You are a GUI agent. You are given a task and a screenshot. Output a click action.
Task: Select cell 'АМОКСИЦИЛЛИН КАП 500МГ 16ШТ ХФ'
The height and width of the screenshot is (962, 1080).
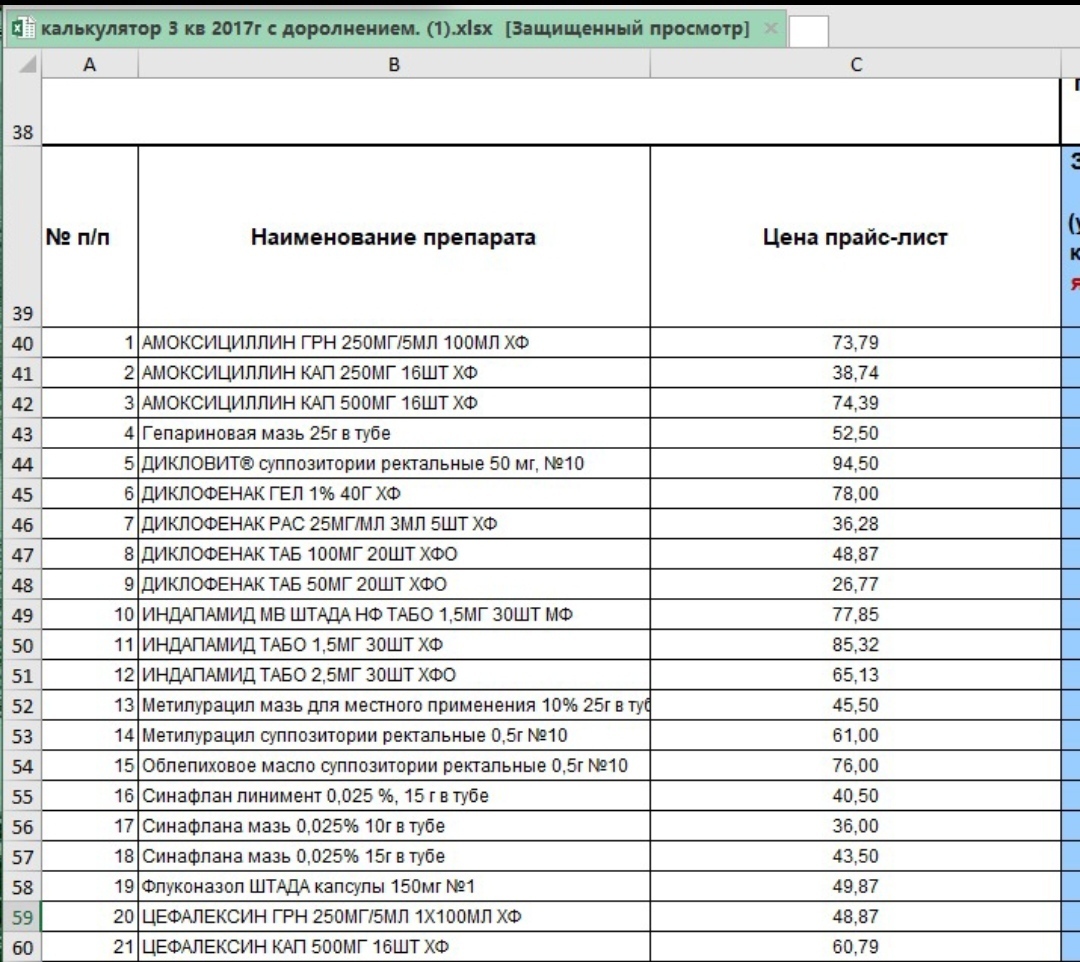394,403
